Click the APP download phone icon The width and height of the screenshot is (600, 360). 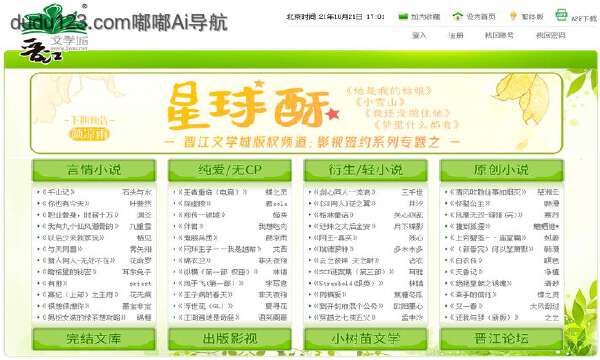click(x=561, y=15)
